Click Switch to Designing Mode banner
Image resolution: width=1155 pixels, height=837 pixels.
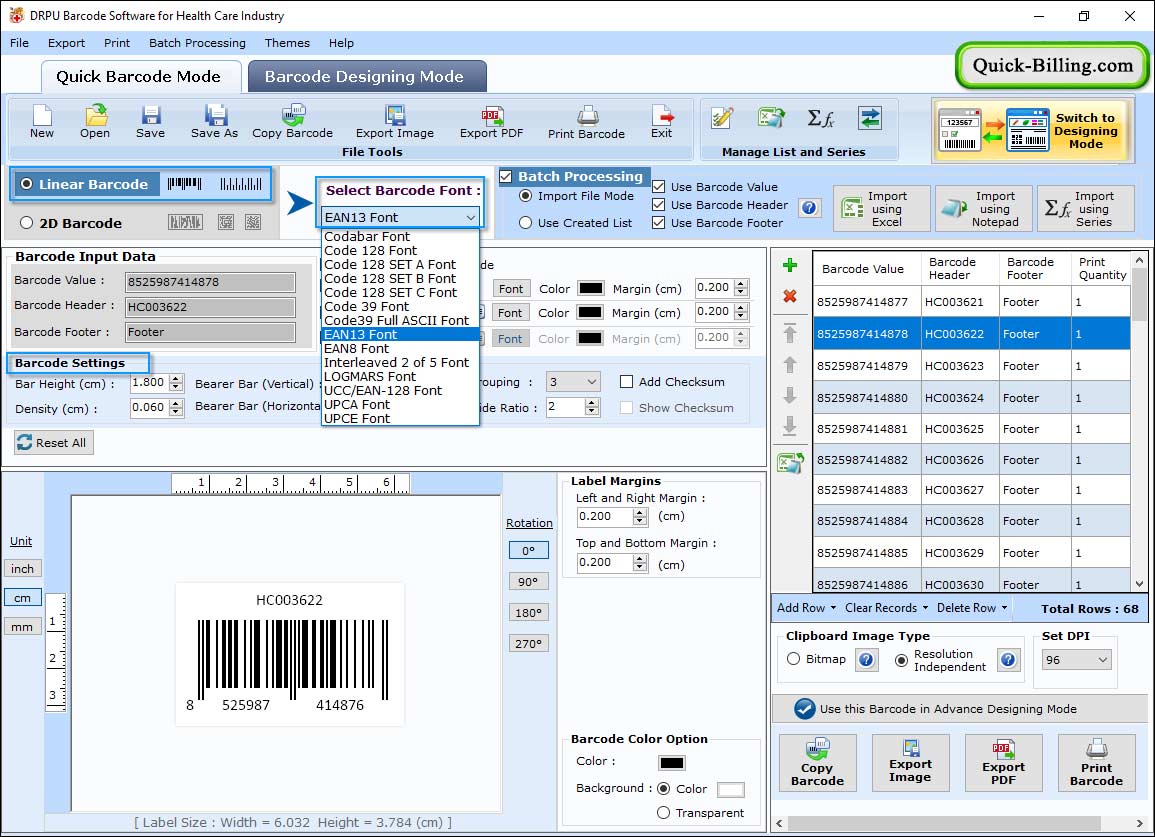[1032, 131]
